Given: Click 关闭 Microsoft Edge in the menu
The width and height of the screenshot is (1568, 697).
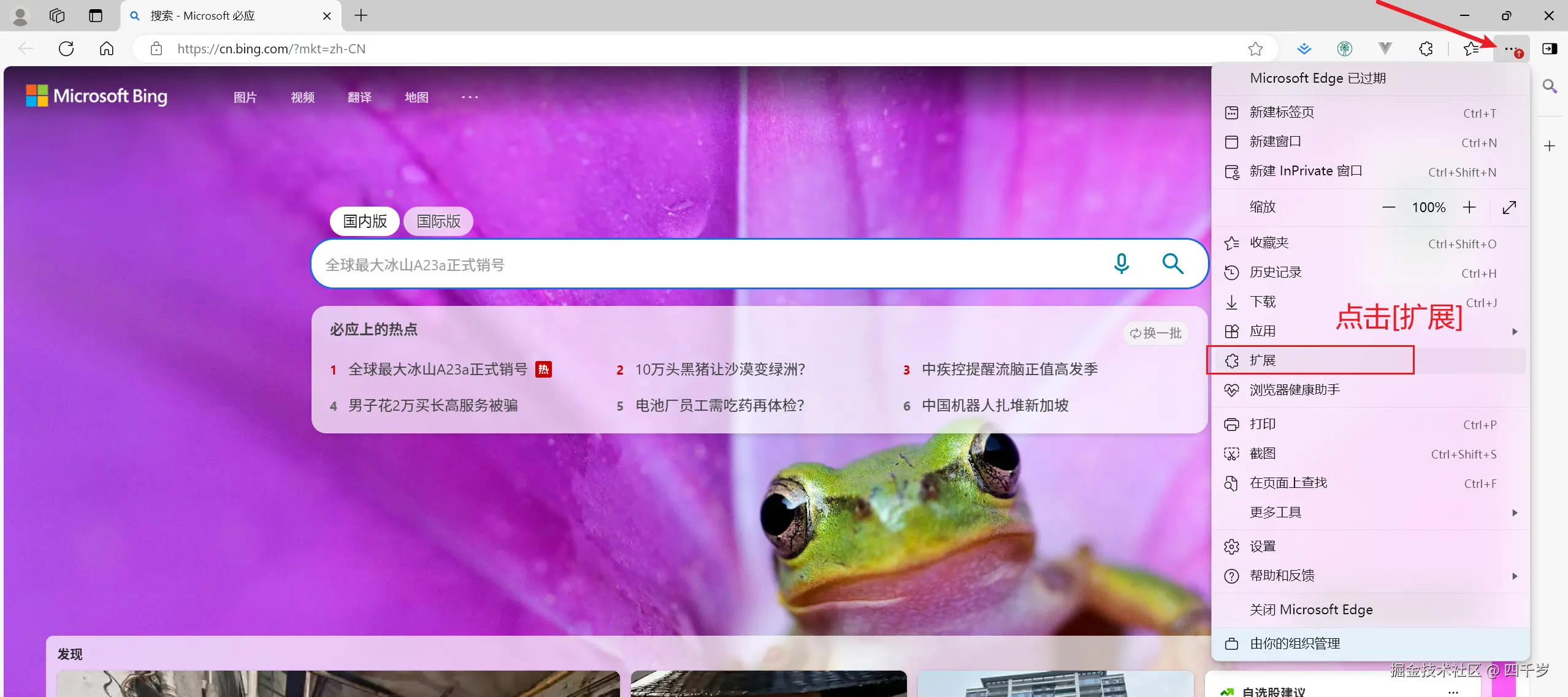Looking at the screenshot, I should click(x=1310, y=609).
